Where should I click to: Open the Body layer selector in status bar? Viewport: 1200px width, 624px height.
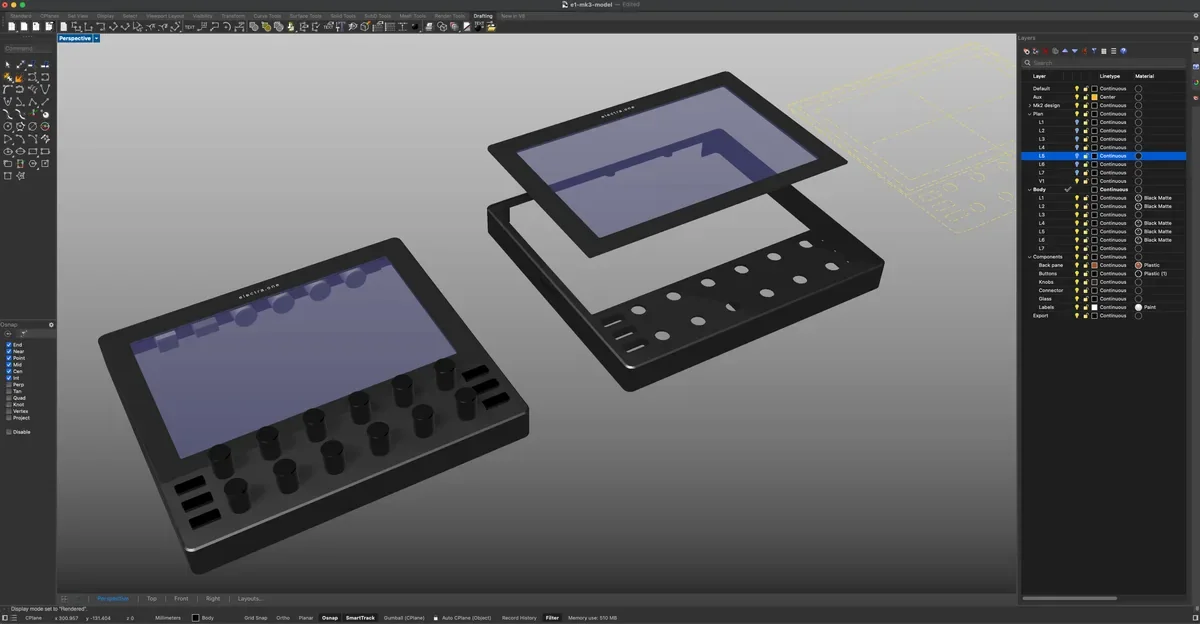tap(203, 618)
